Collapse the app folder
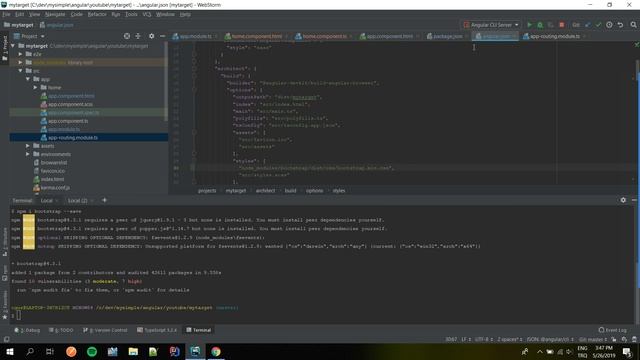This screenshot has width=640, height=360. tap(28, 79)
